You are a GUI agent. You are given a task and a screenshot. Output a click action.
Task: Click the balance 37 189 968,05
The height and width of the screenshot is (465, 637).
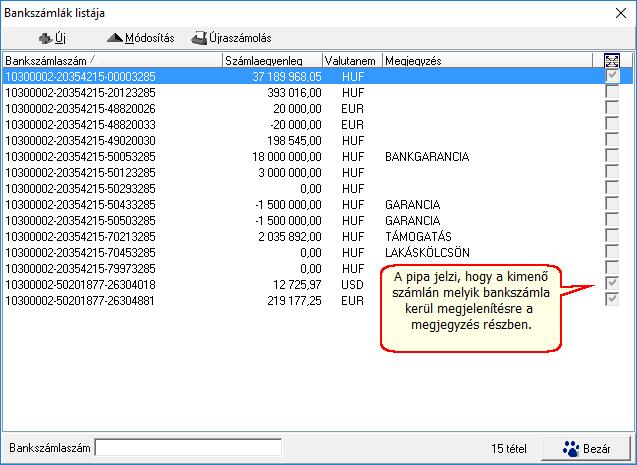coord(286,76)
